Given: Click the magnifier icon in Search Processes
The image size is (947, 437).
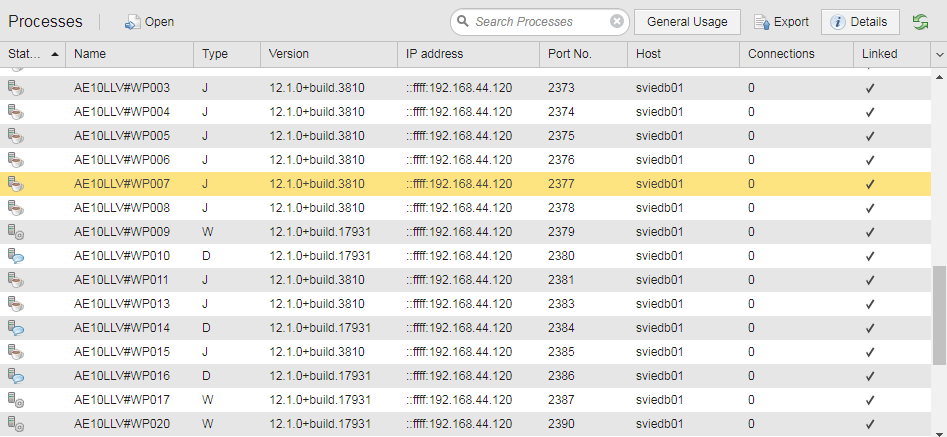Looking at the screenshot, I should click(x=463, y=22).
